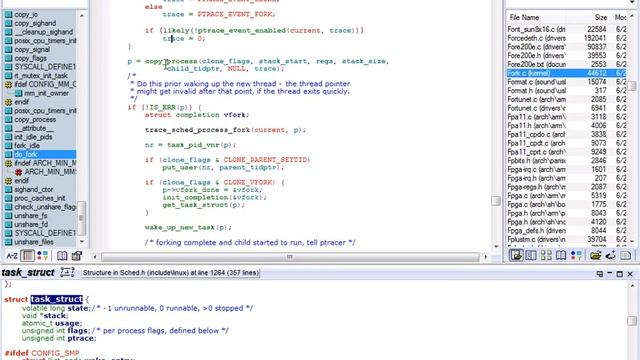Click open-folder icon in project toolbar
640x360 pixels.
tap(596, 256)
